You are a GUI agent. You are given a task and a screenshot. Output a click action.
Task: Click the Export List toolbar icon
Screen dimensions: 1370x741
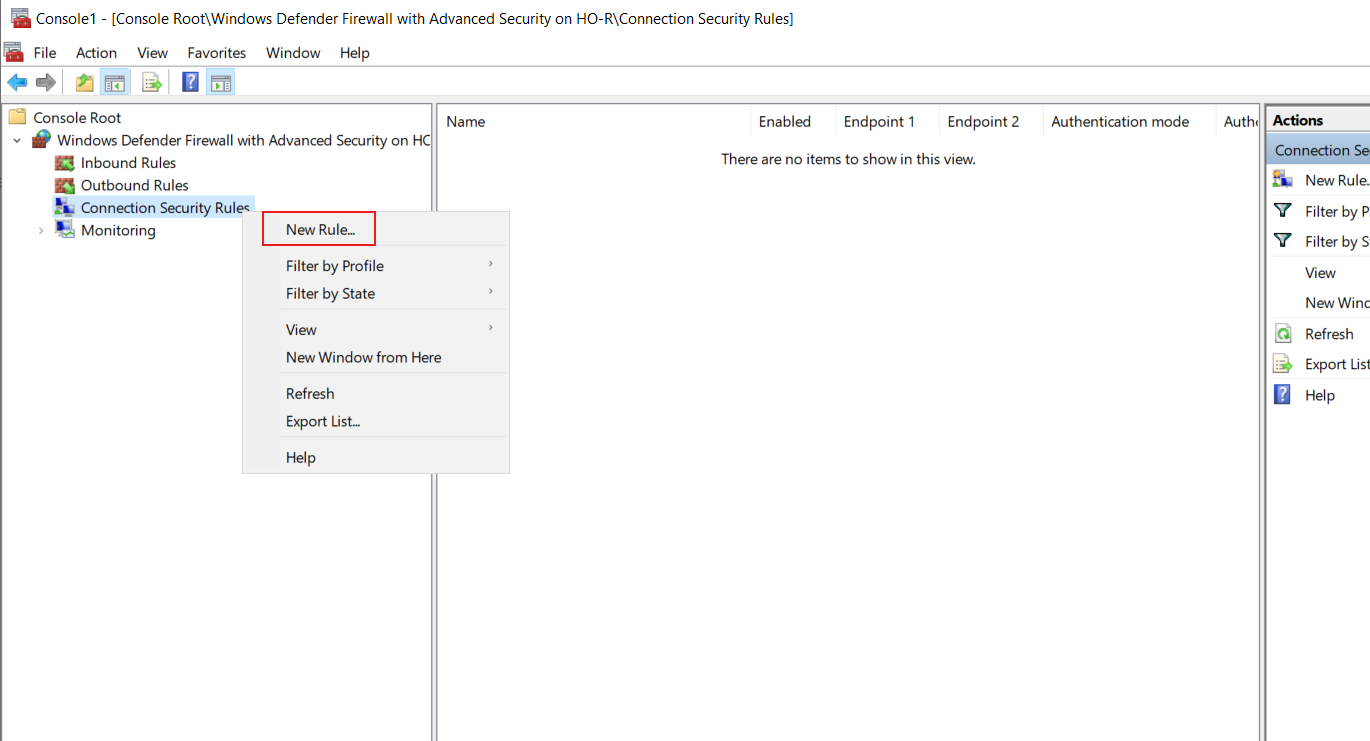(152, 82)
